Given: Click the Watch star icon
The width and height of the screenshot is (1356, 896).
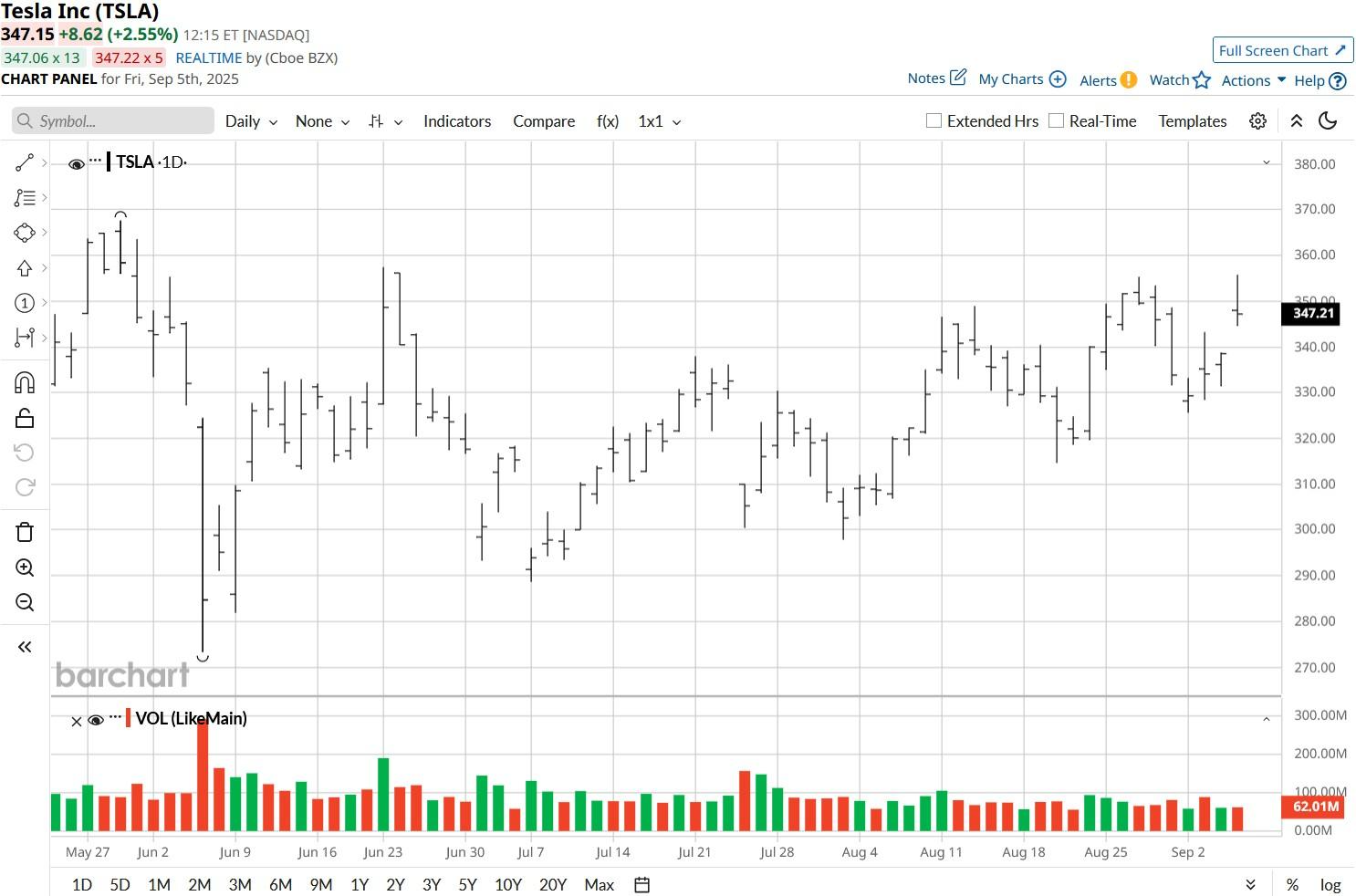Looking at the screenshot, I should coord(1202,79).
